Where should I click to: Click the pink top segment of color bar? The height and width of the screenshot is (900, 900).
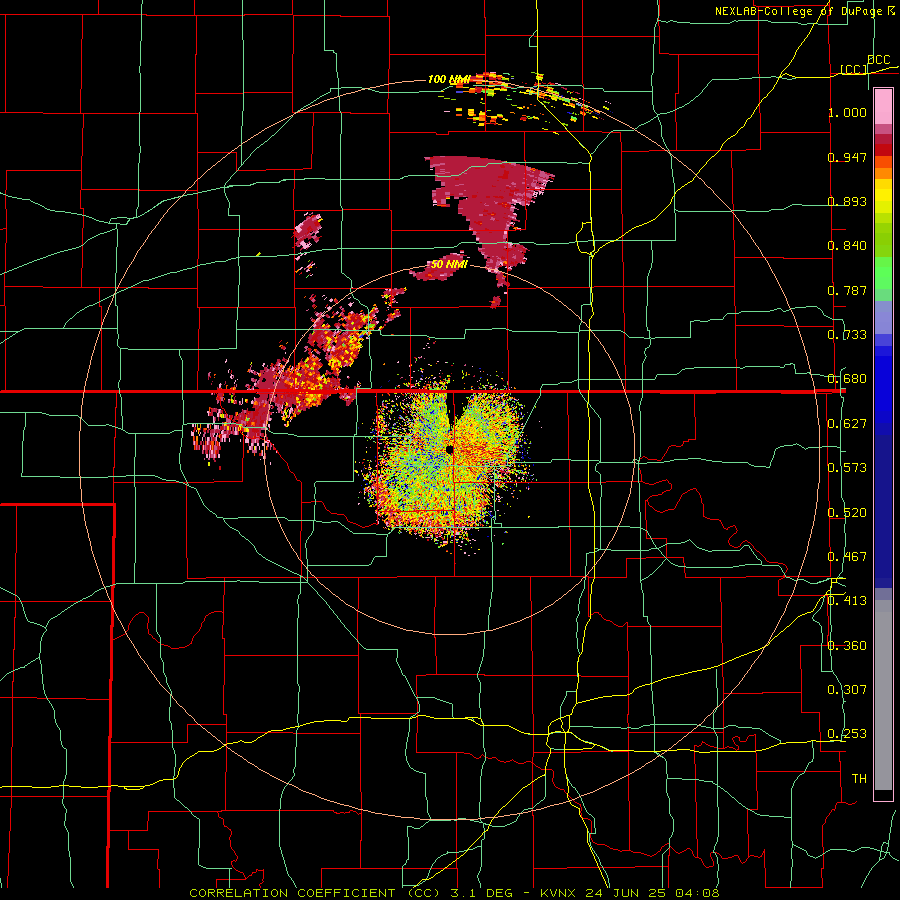[883, 107]
